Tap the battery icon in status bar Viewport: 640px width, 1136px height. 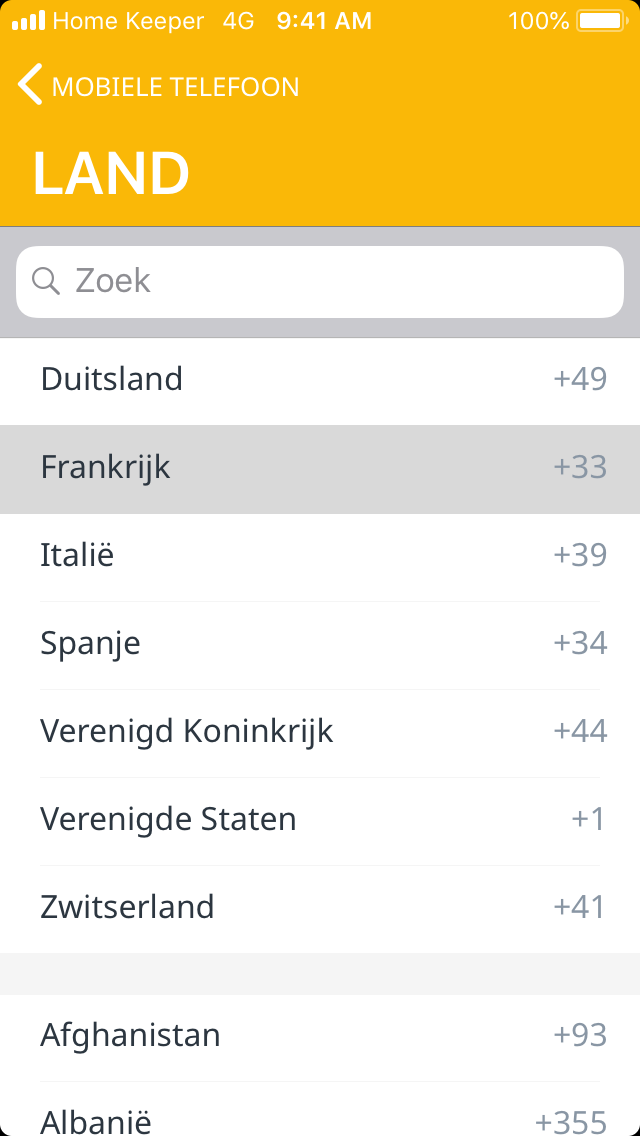tap(600, 20)
